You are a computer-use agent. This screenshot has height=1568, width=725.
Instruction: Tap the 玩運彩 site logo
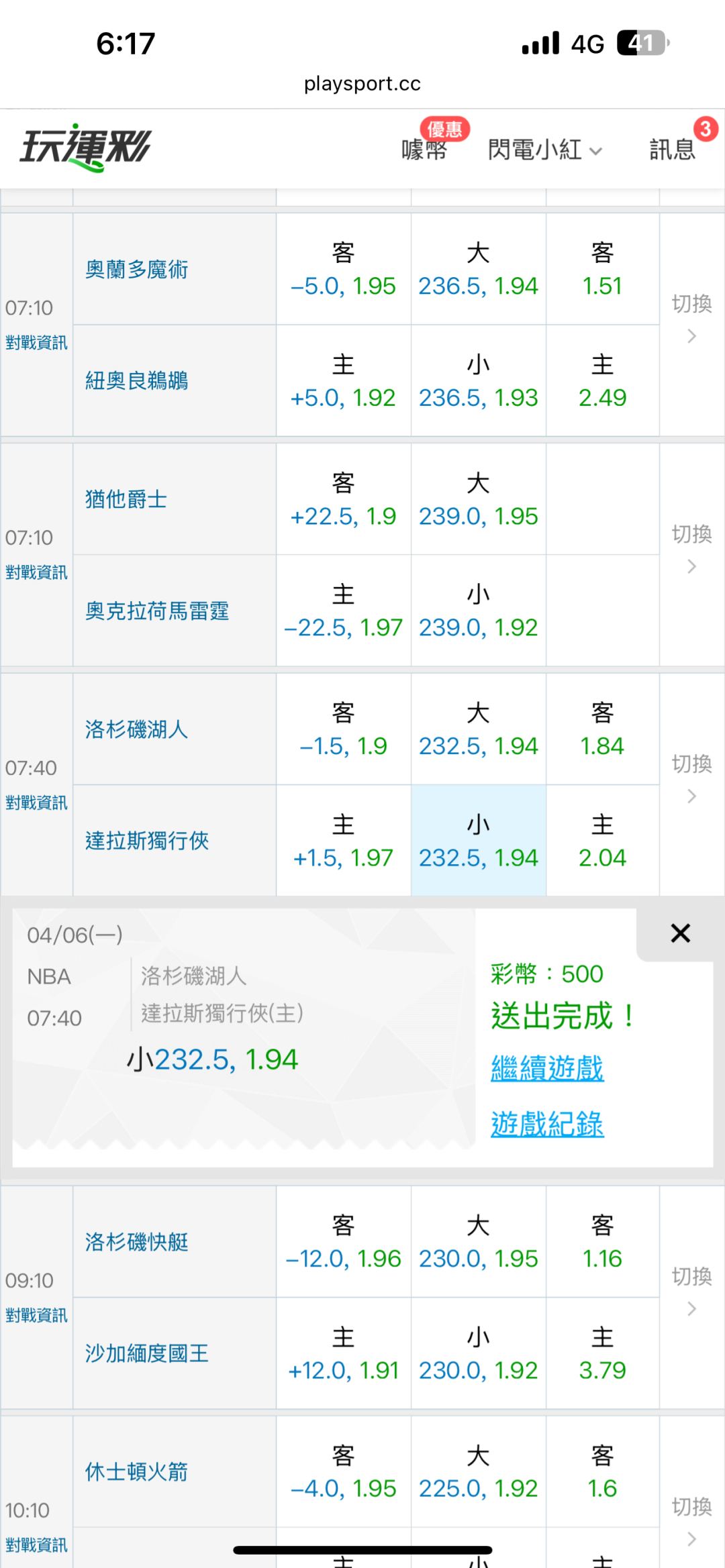click(x=86, y=148)
